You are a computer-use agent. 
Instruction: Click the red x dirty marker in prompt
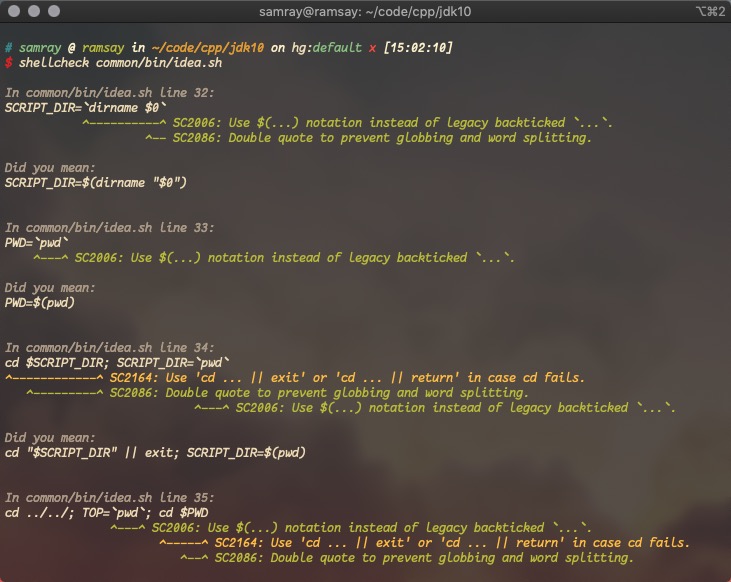point(372,48)
